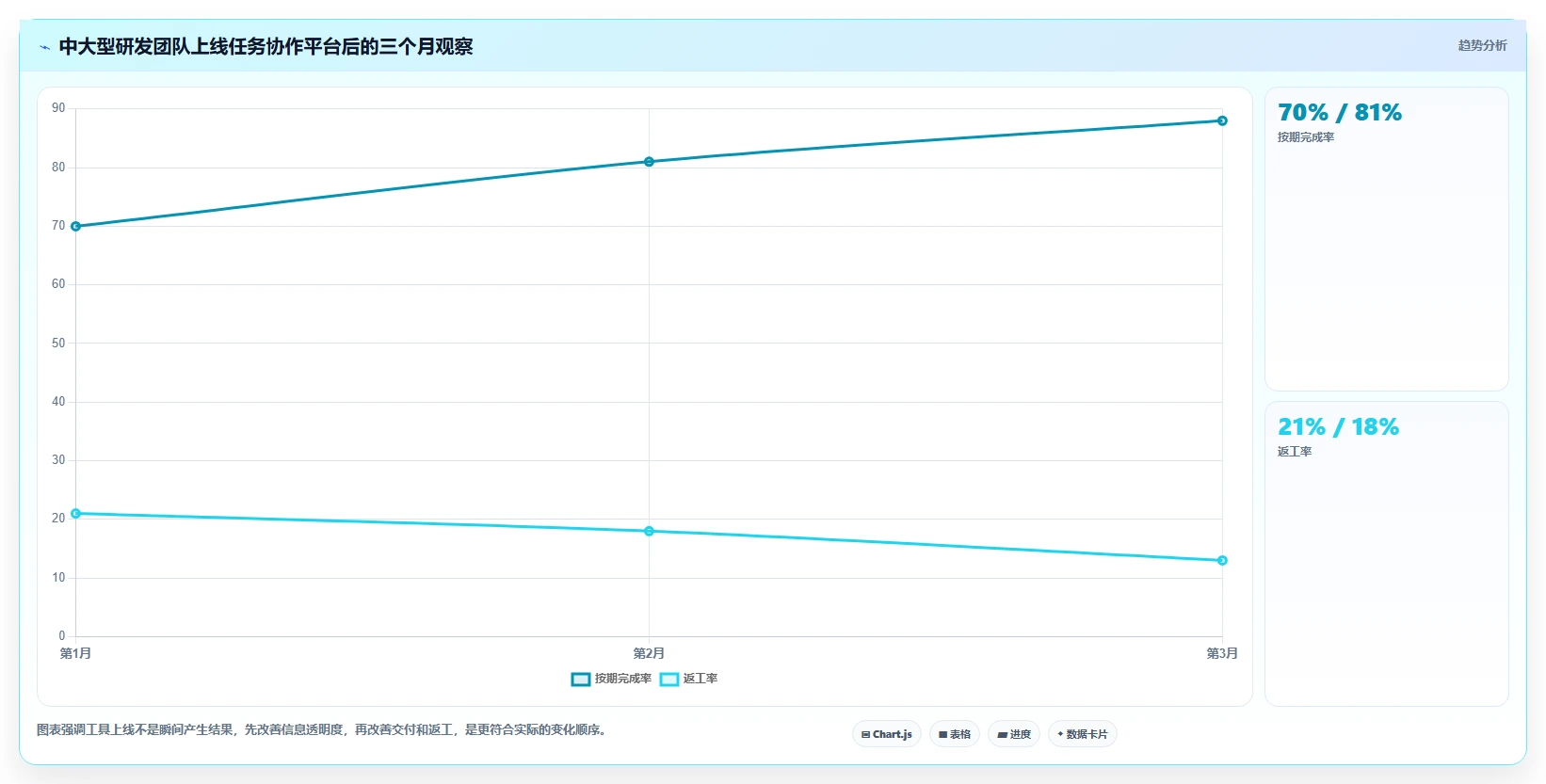Toggle the 返工率 legend color box

pos(669,680)
